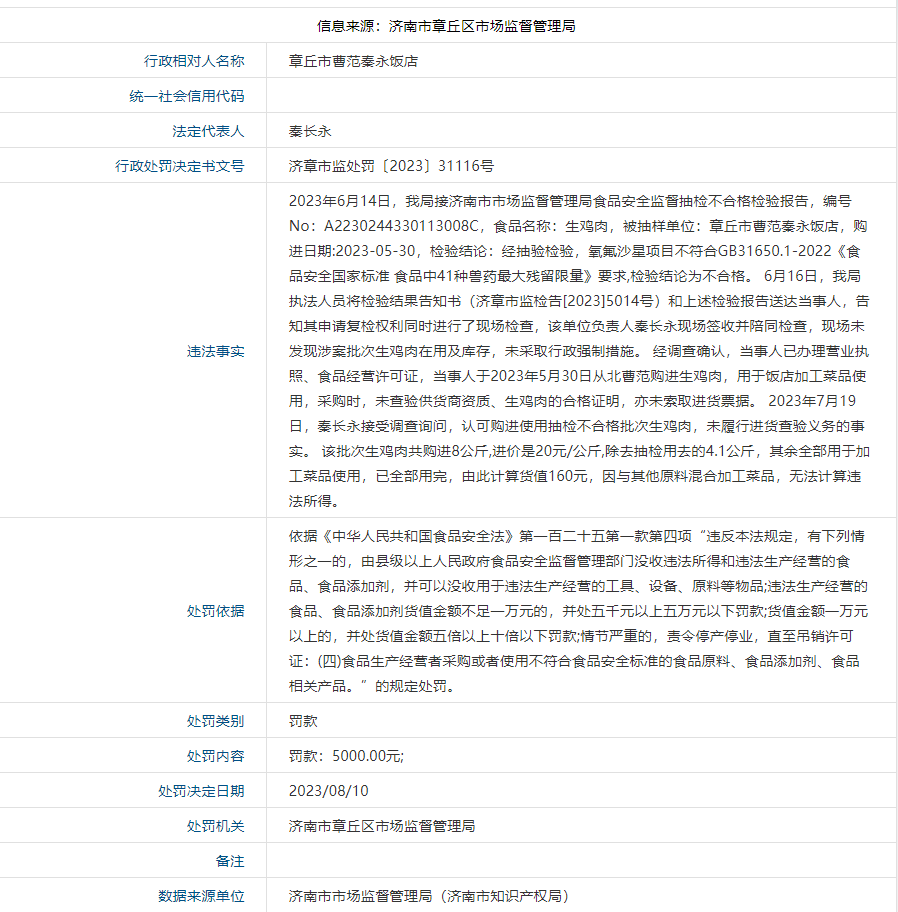Click the 备注 label
Viewport: 898px width, 912px height.
click(x=230, y=860)
